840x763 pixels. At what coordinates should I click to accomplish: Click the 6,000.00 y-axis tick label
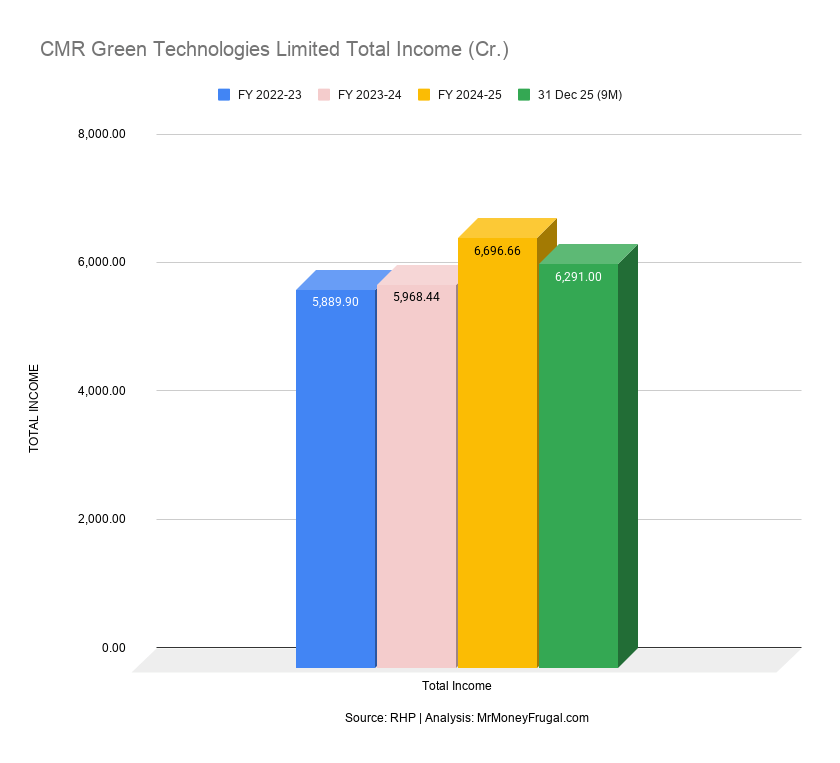(102, 262)
